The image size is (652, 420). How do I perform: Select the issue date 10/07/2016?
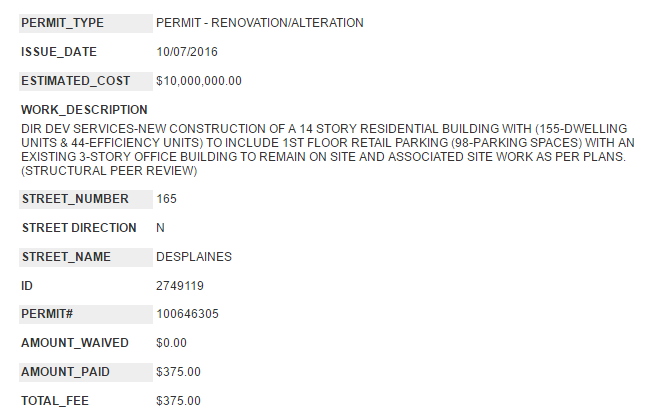(188, 51)
